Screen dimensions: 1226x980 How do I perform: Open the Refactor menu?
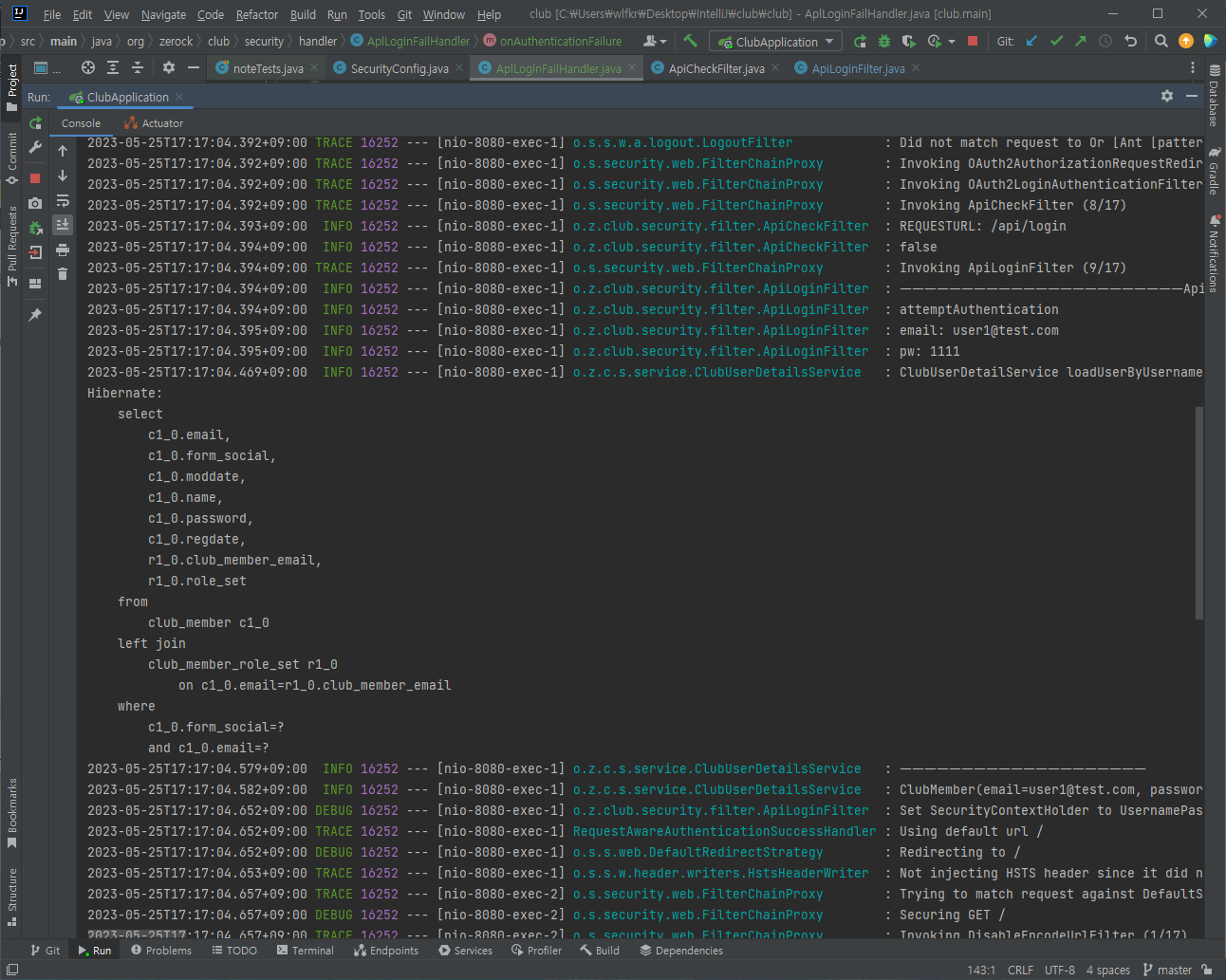(257, 14)
